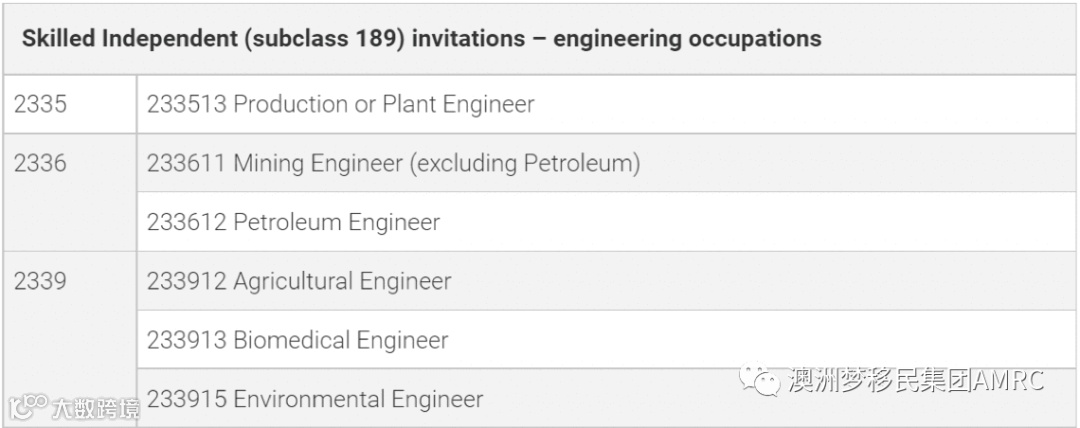The height and width of the screenshot is (428, 1080).
Task: Click the "Agricultural Engineer" occupation name
Action: point(342,281)
